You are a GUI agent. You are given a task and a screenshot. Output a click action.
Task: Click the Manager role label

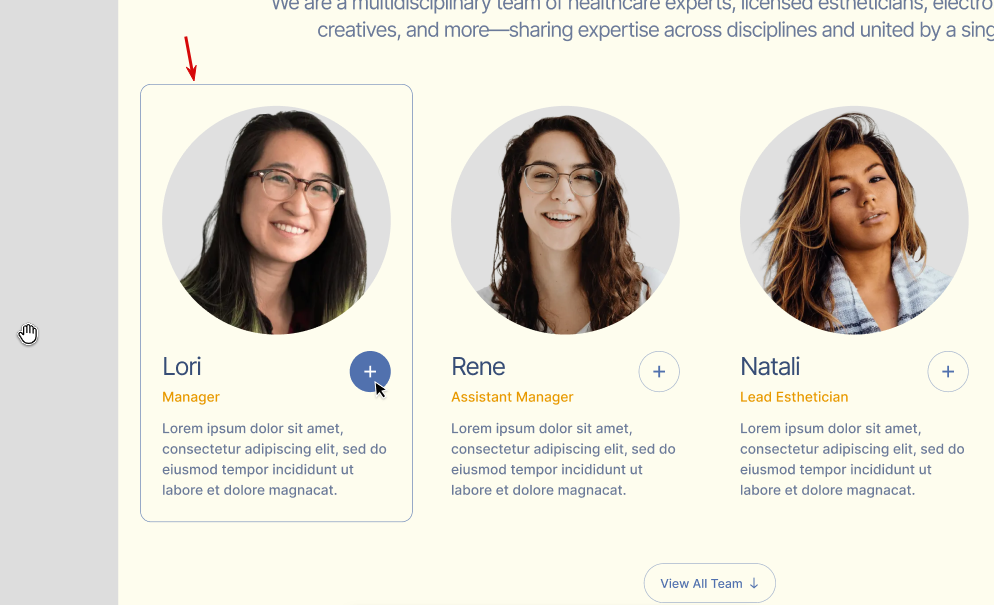(191, 397)
